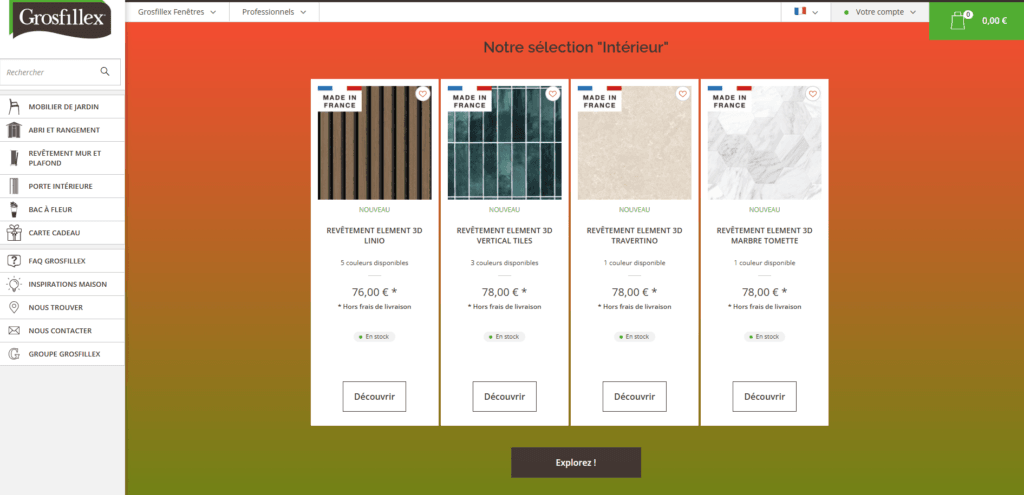
Task: Click the Carte Cadeau gift icon
Action: [14, 233]
